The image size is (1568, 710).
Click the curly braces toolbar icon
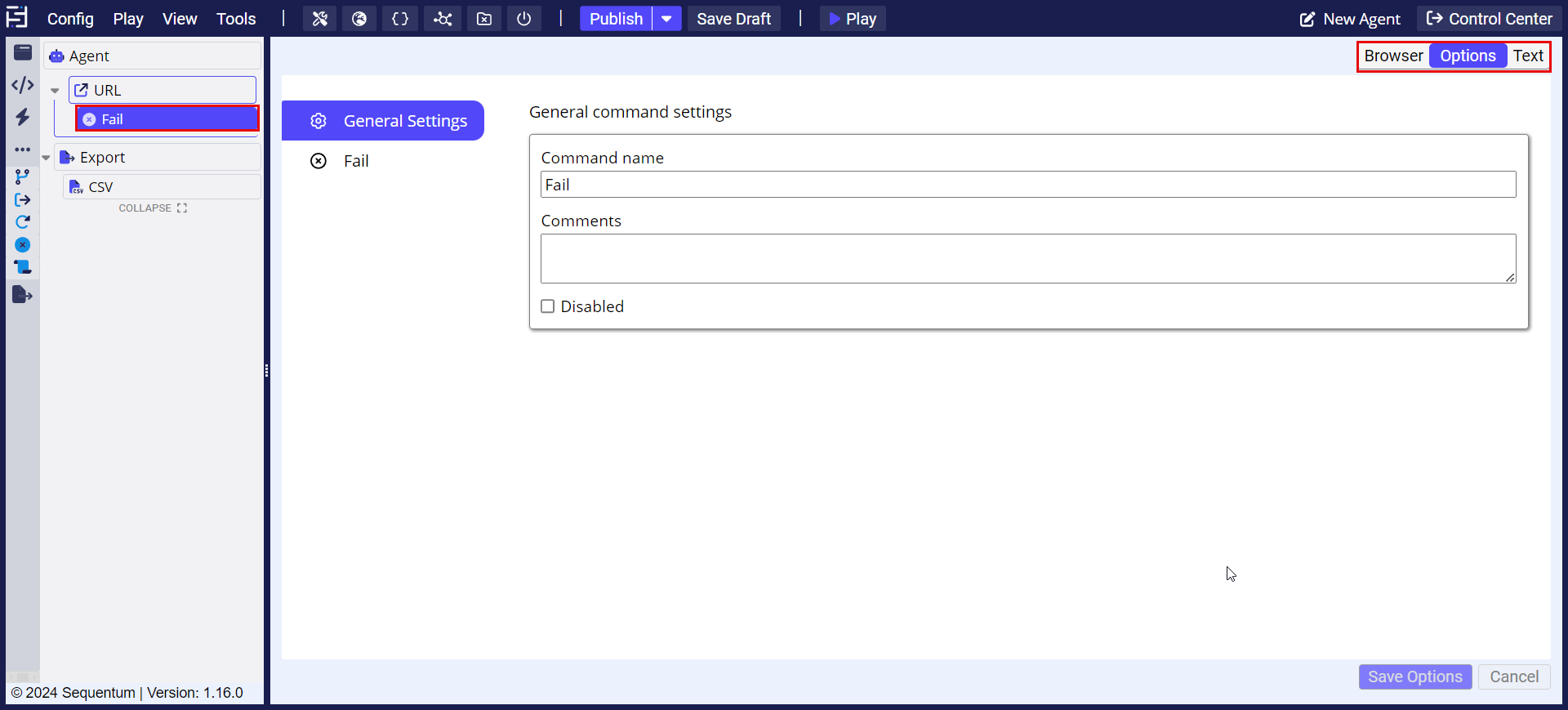coord(400,19)
